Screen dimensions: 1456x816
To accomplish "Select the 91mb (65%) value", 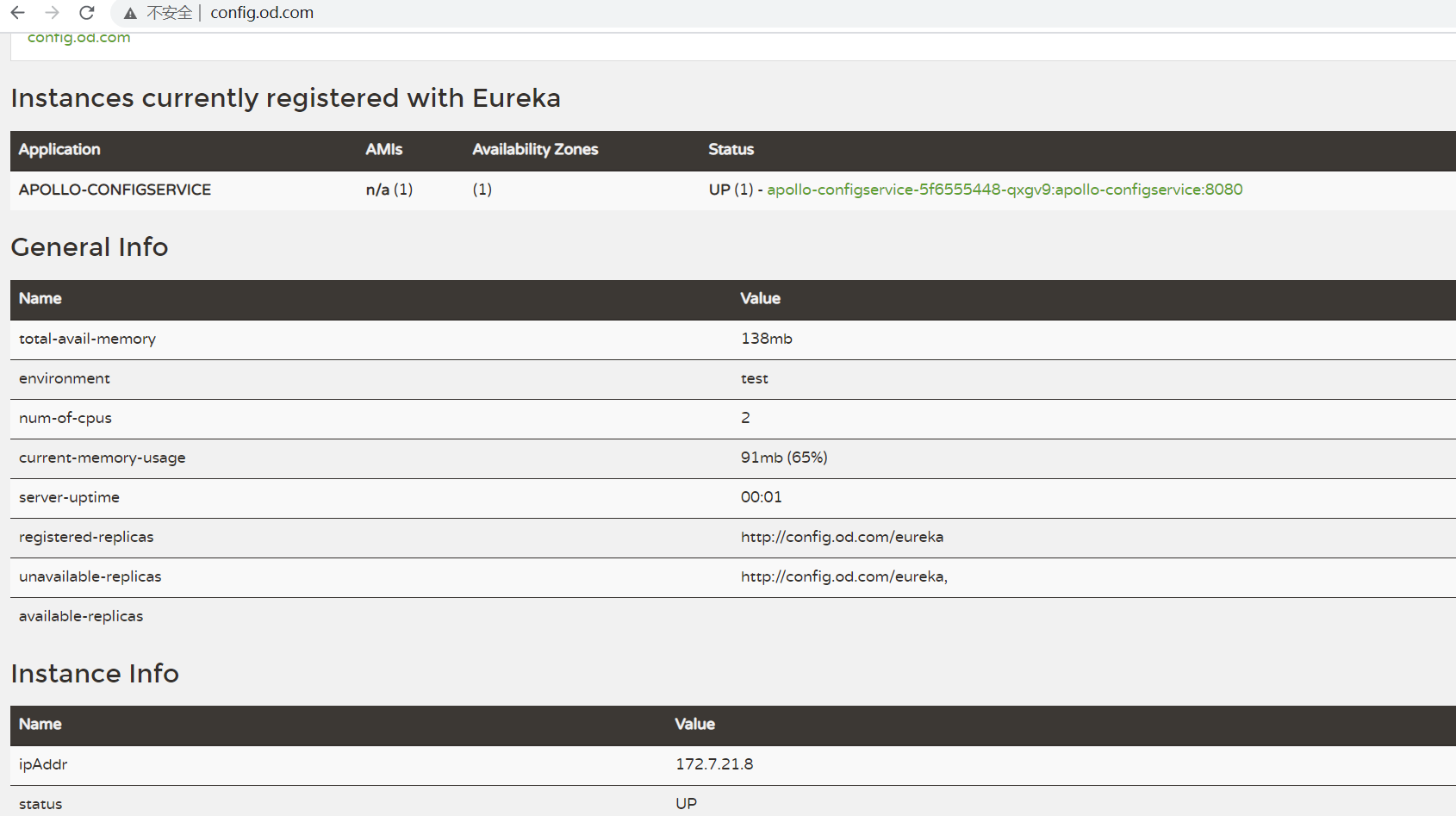I will [784, 458].
